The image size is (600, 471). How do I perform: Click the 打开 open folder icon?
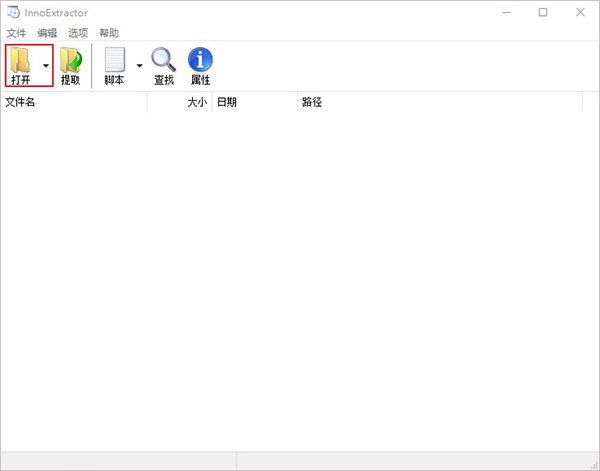[20, 60]
